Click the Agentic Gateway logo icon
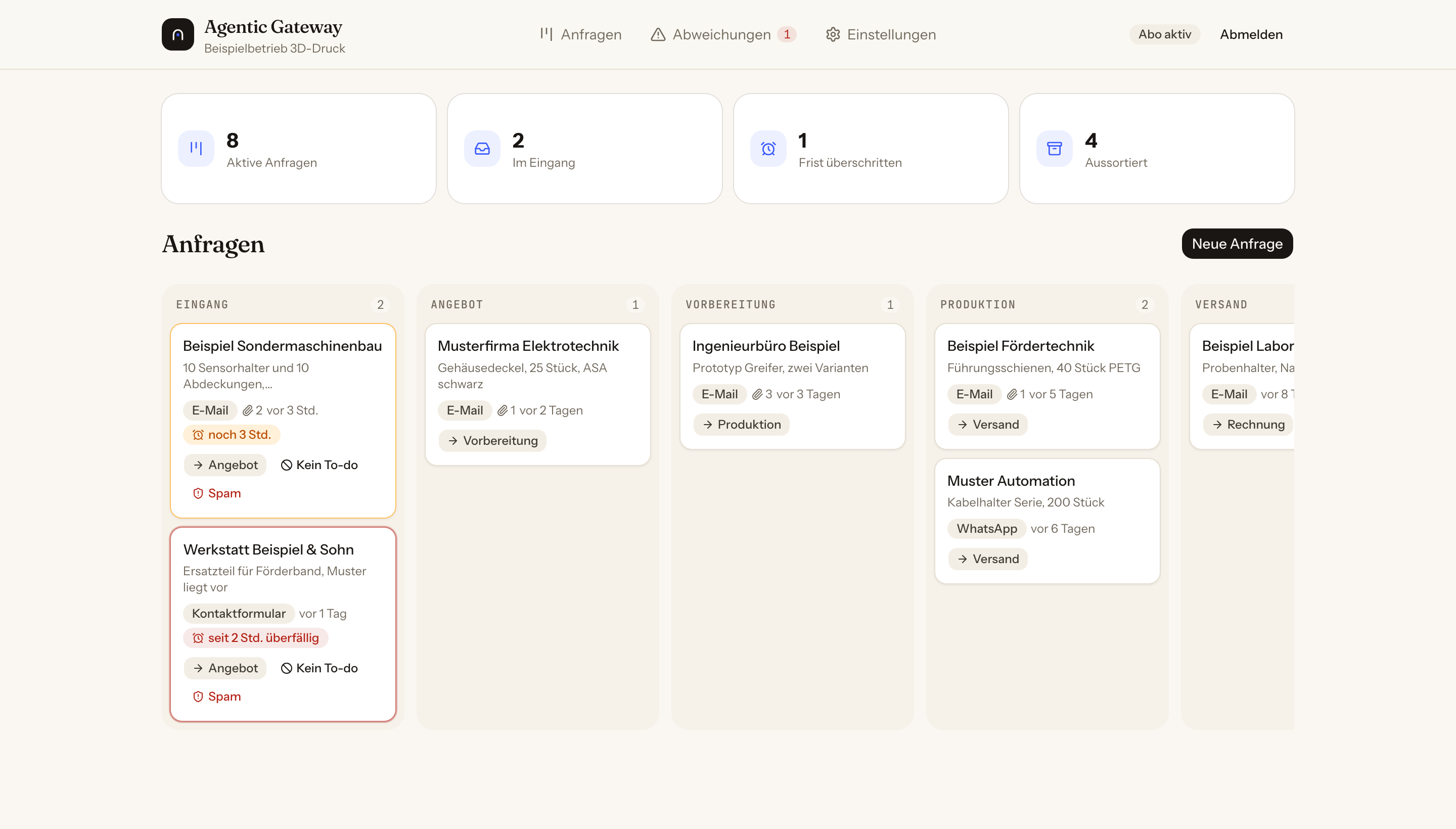The image size is (1456, 829). click(x=177, y=34)
